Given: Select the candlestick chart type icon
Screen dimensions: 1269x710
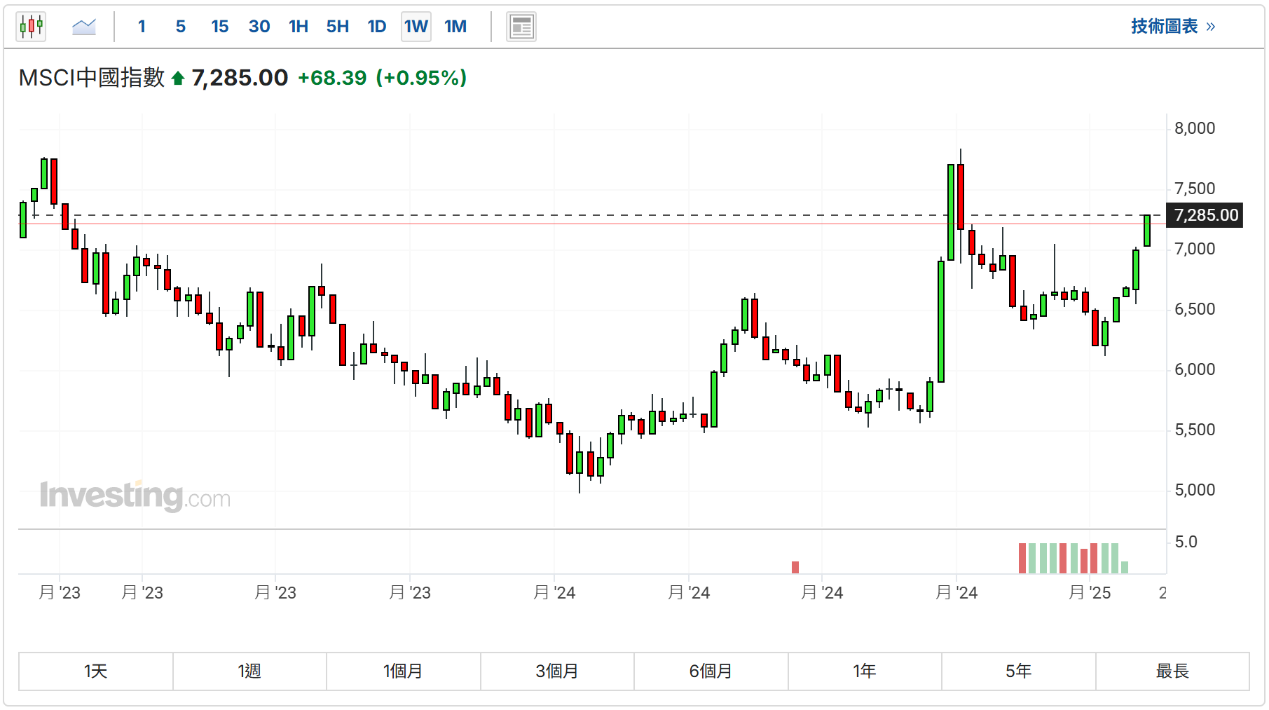Looking at the screenshot, I should coord(32,27).
